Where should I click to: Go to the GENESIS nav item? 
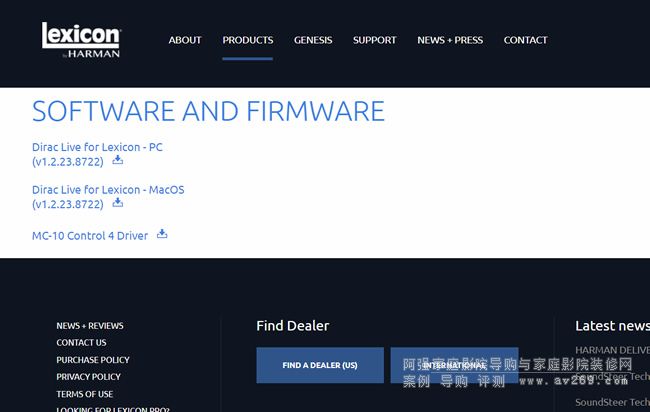click(313, 40)
